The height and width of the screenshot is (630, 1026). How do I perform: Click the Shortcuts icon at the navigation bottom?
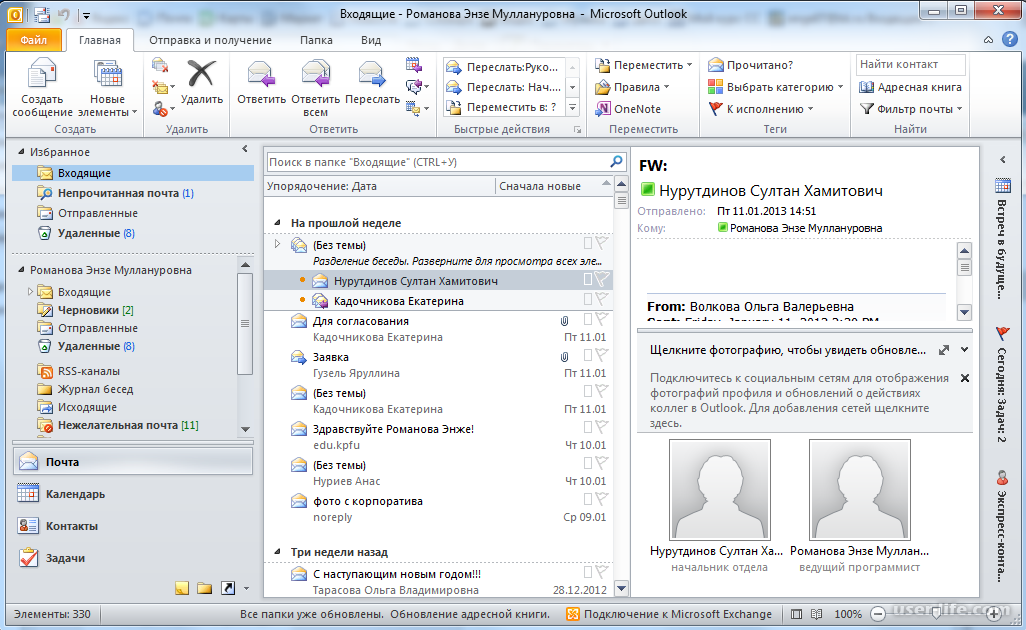228,588
